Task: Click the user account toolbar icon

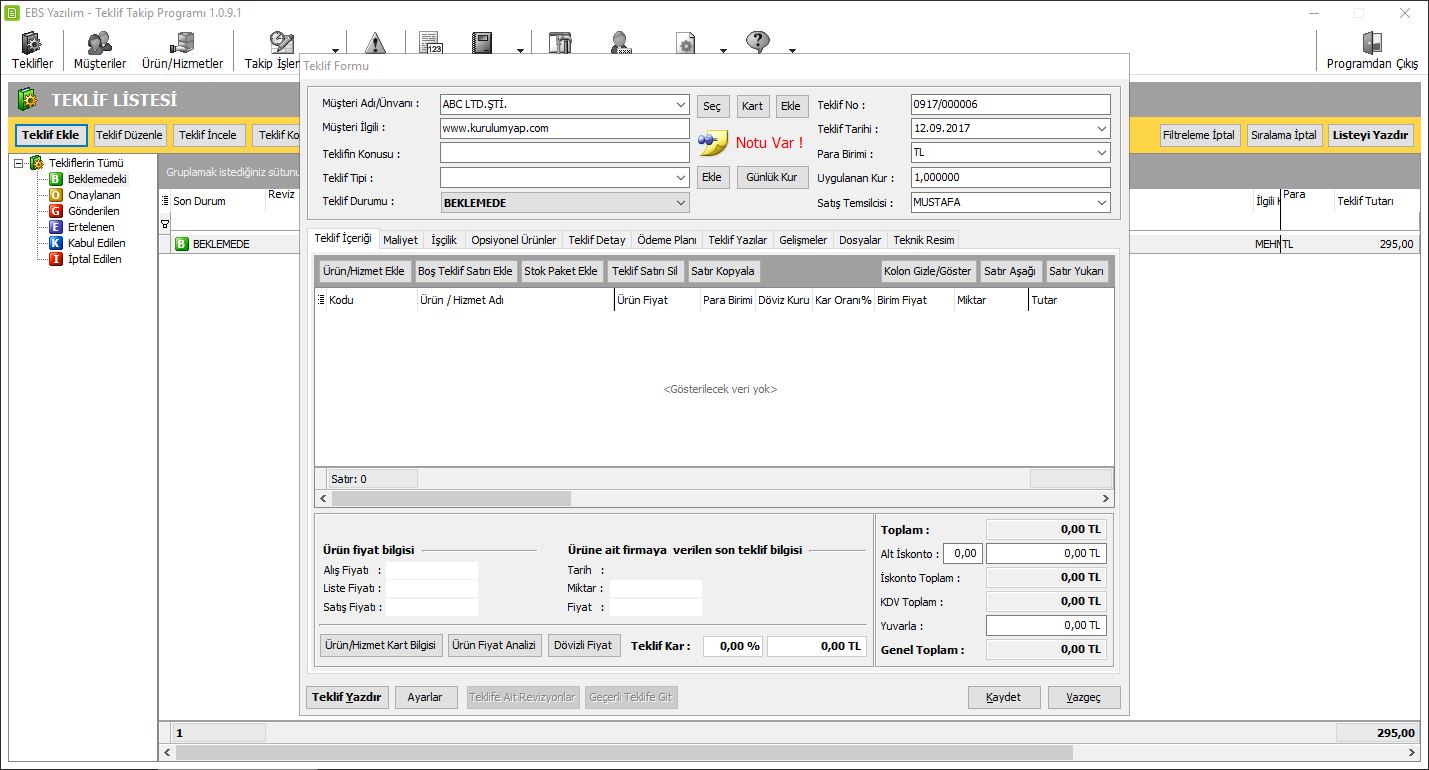Action: click(x=620, y=42)
